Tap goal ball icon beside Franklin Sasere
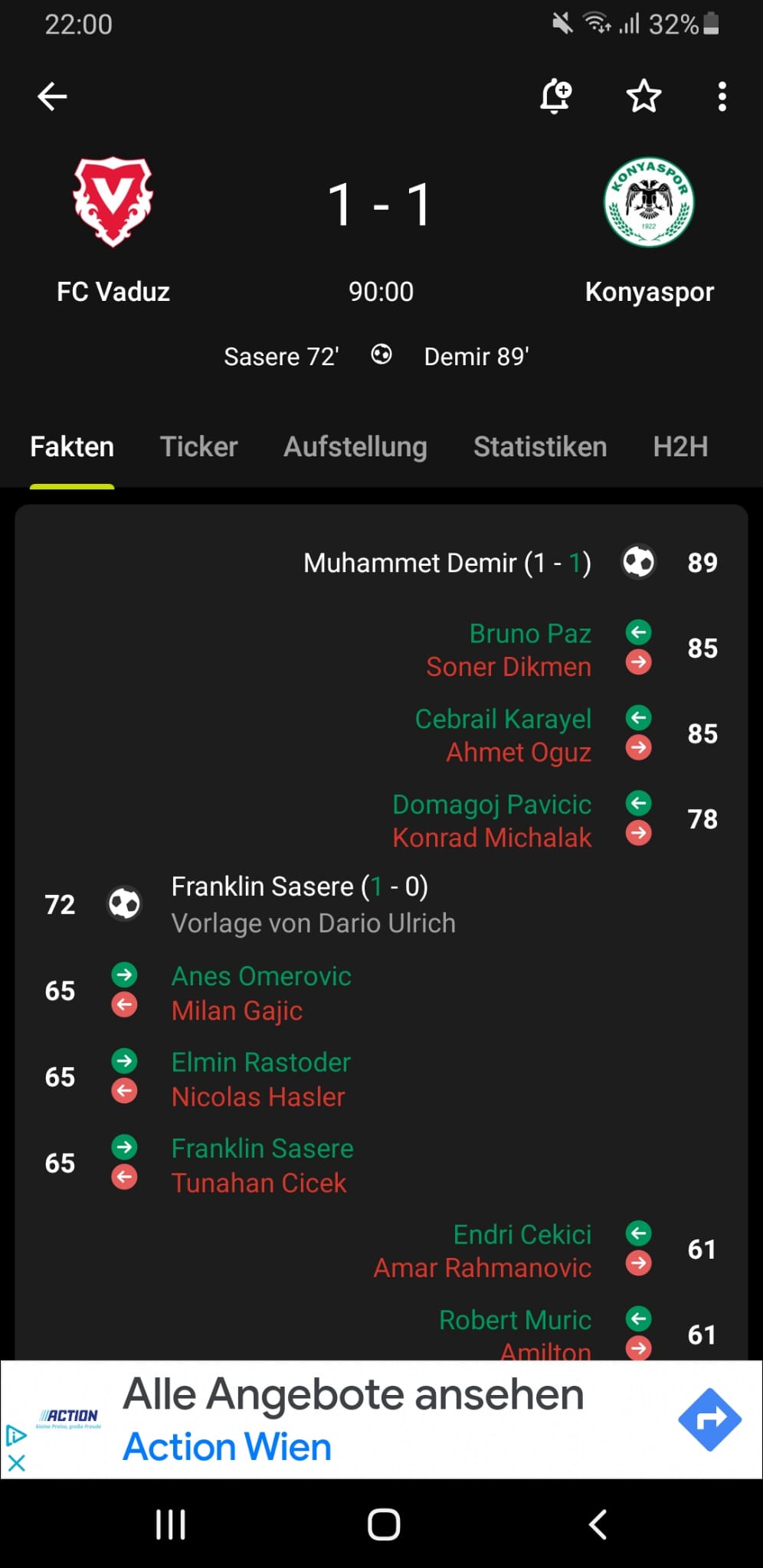The width and height of the screenshot is (763, 1568). 124,903
